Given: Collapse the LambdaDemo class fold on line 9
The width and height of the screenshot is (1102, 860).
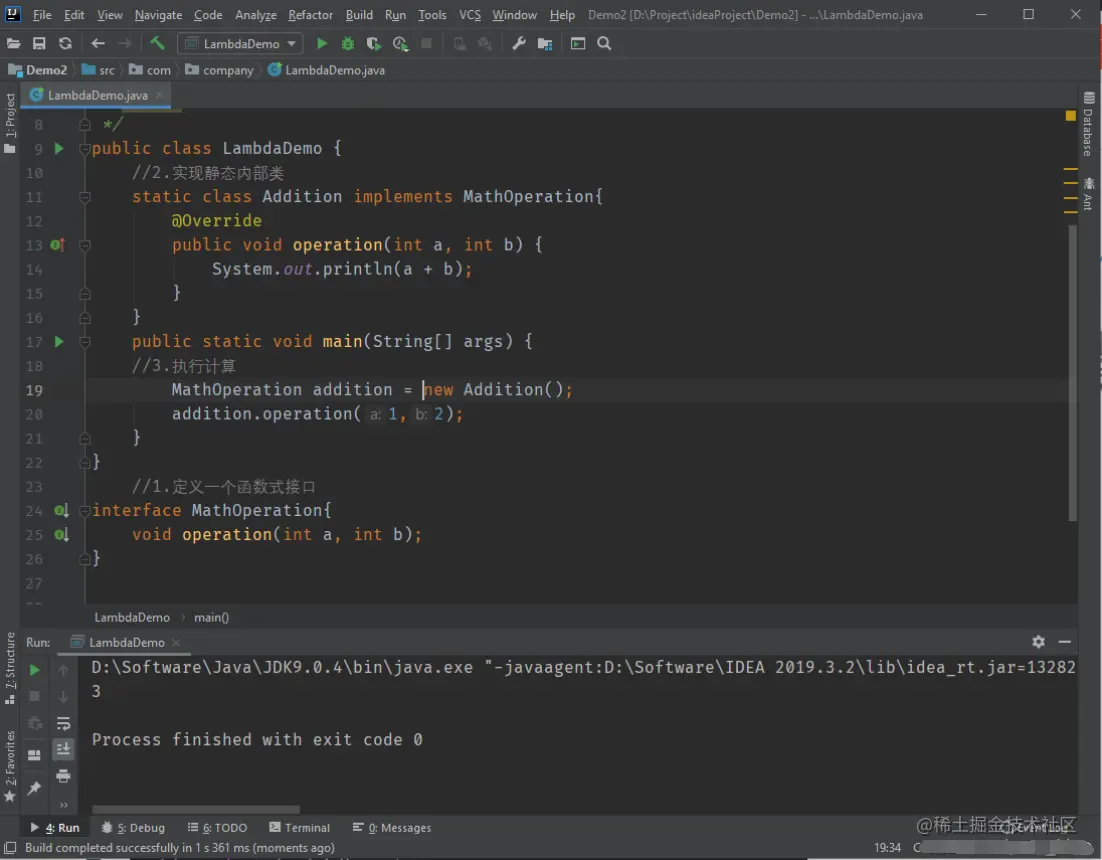Looking at the screenshot, I should (85, 148).
